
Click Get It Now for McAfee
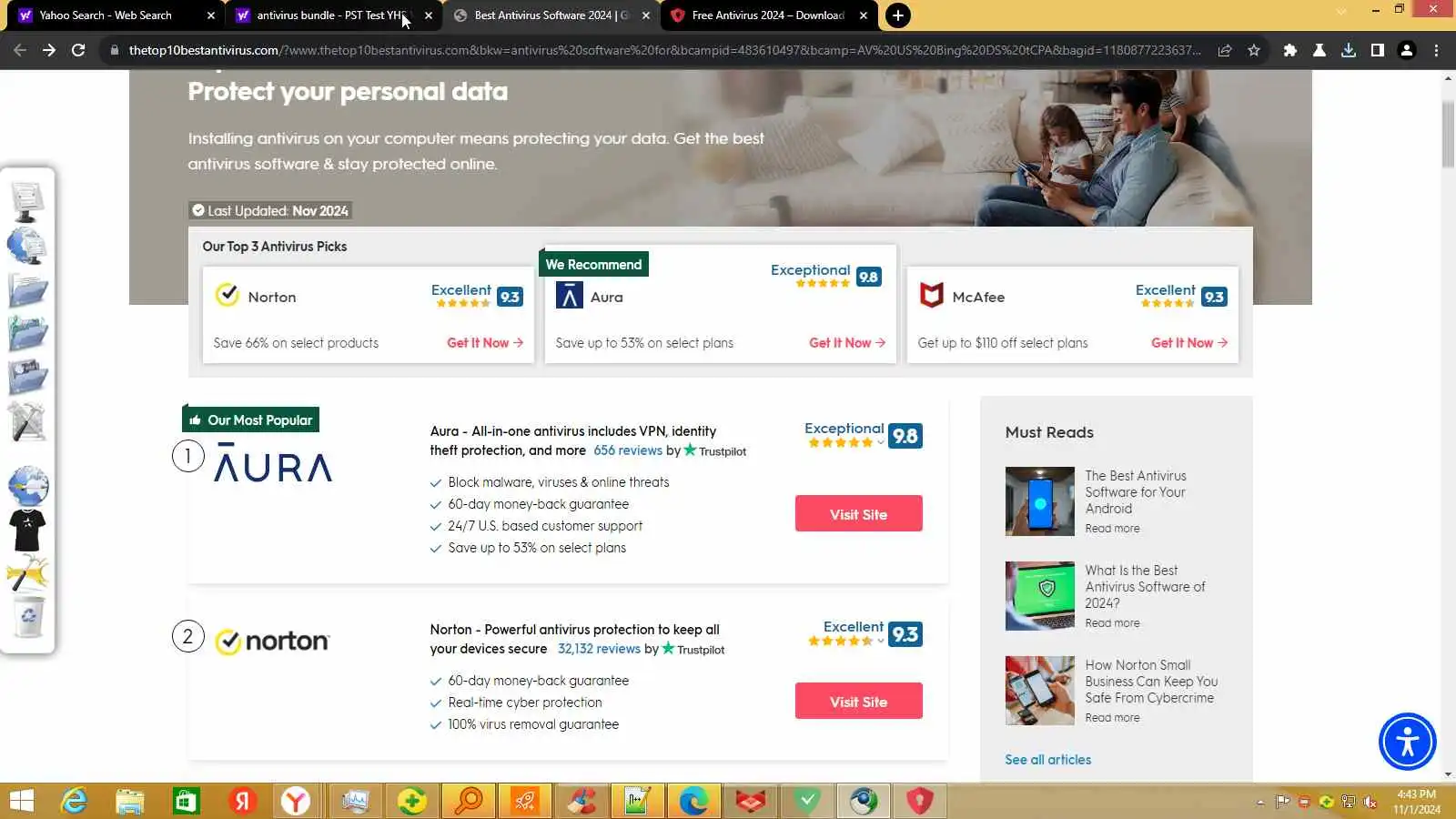(x=1189, y=343)
